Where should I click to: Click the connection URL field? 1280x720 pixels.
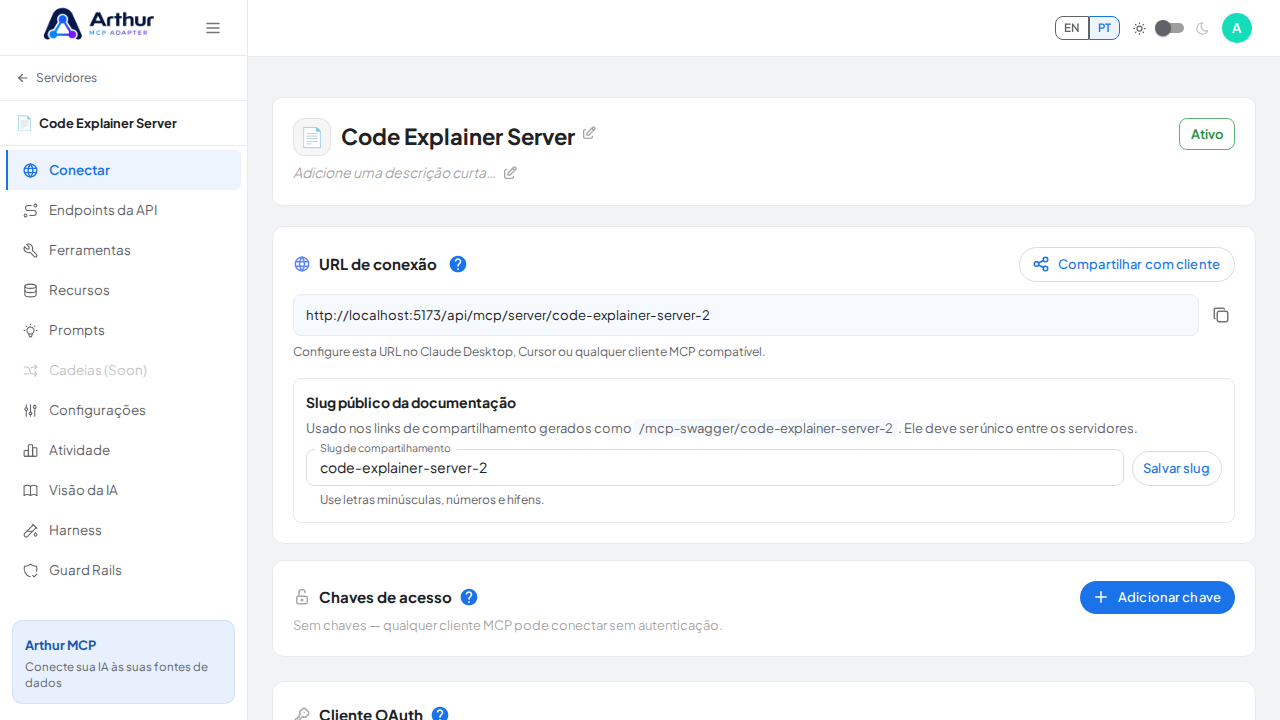point(746,315)
